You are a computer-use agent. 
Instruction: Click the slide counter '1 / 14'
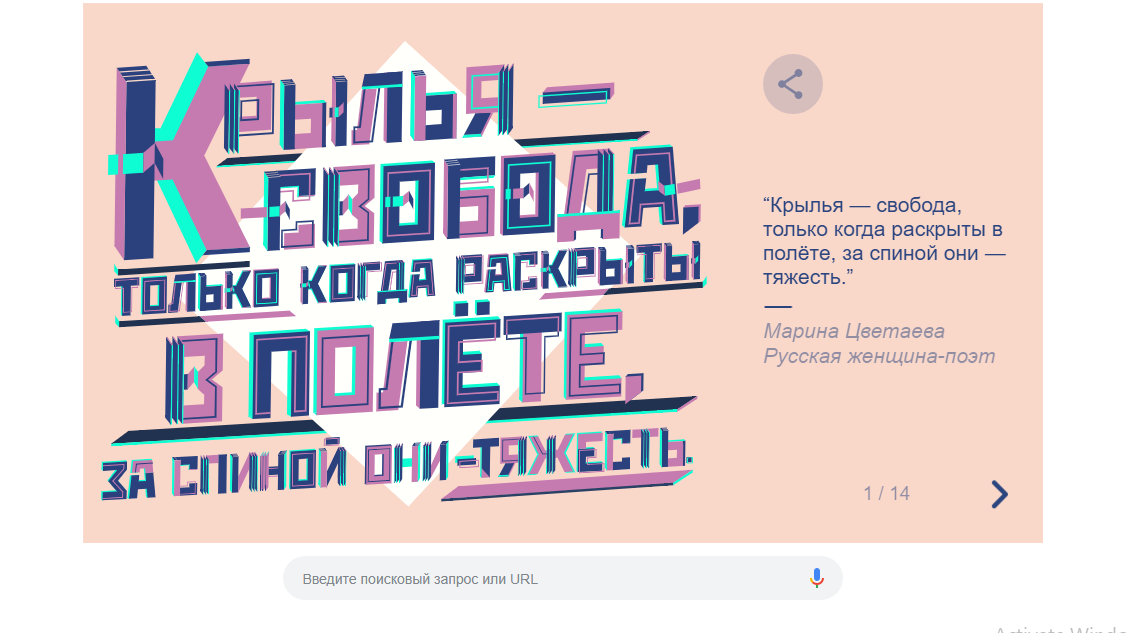[886, 493]
